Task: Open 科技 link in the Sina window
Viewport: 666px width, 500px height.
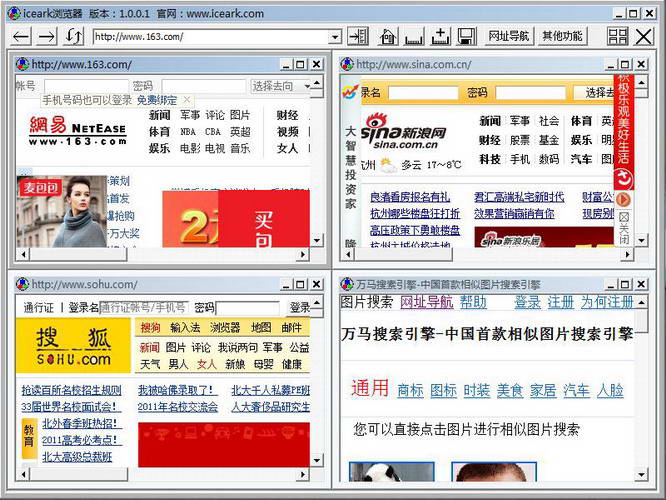Action: click(x=490, y=160)
